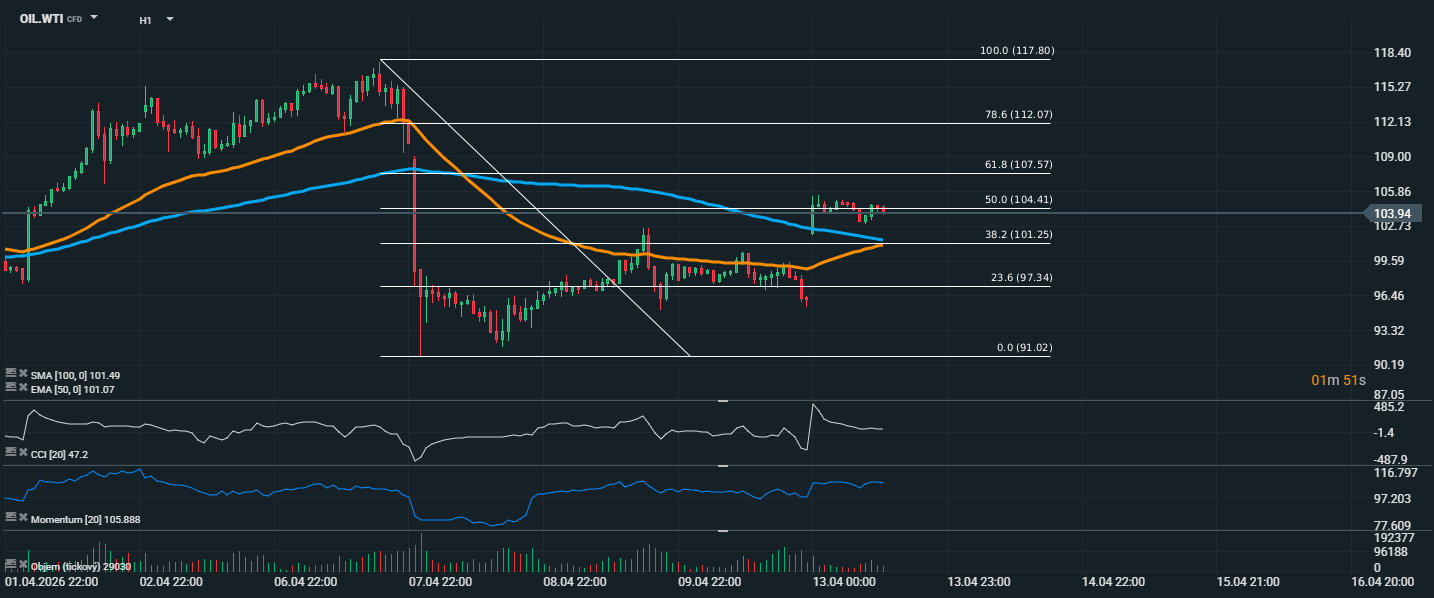Screen dimensions: 1434x598
Task: Select the 61.8 (107.57) Fibonacci level label
Action: (1018, 164)
